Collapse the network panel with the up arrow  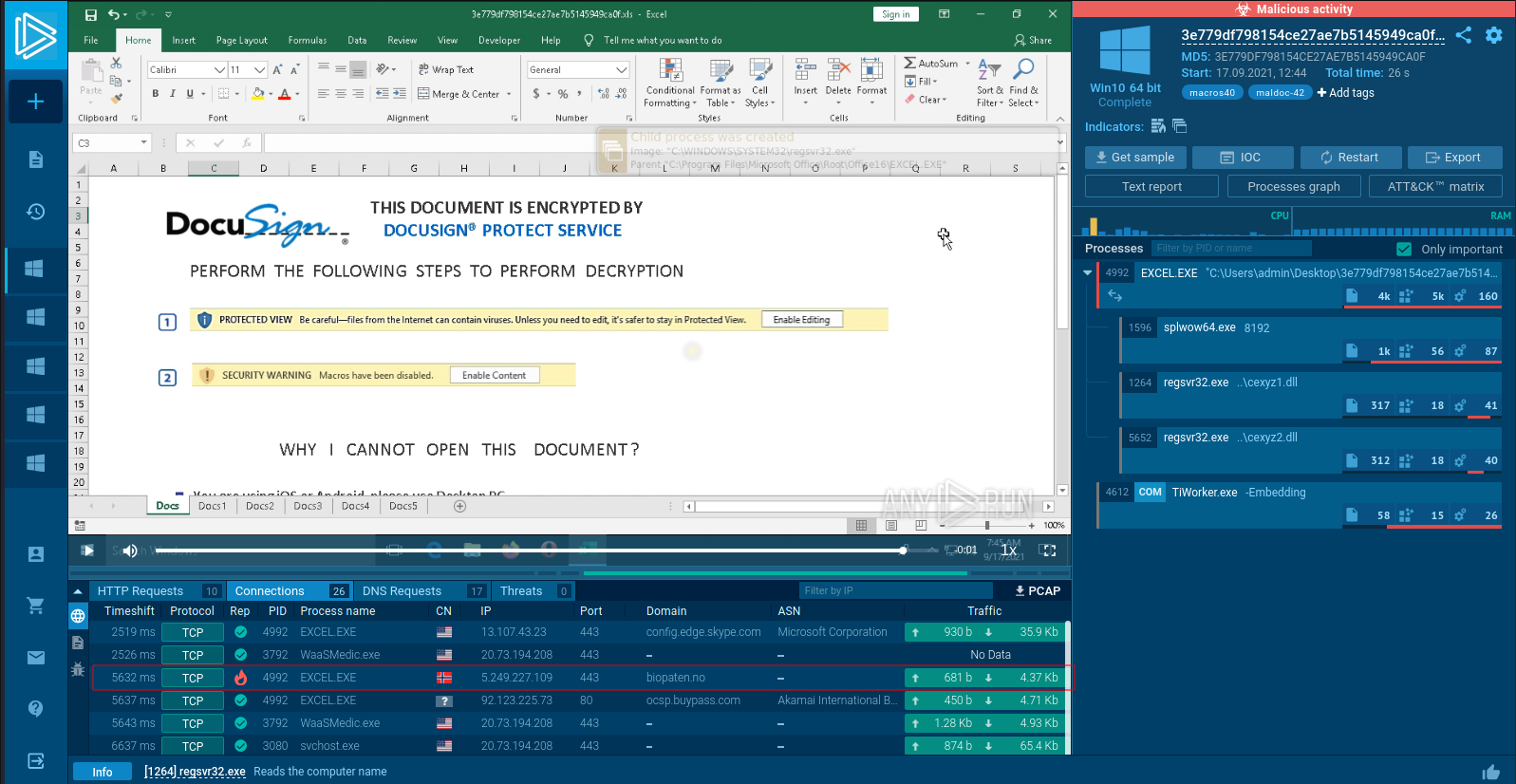(x=78, y=590)
